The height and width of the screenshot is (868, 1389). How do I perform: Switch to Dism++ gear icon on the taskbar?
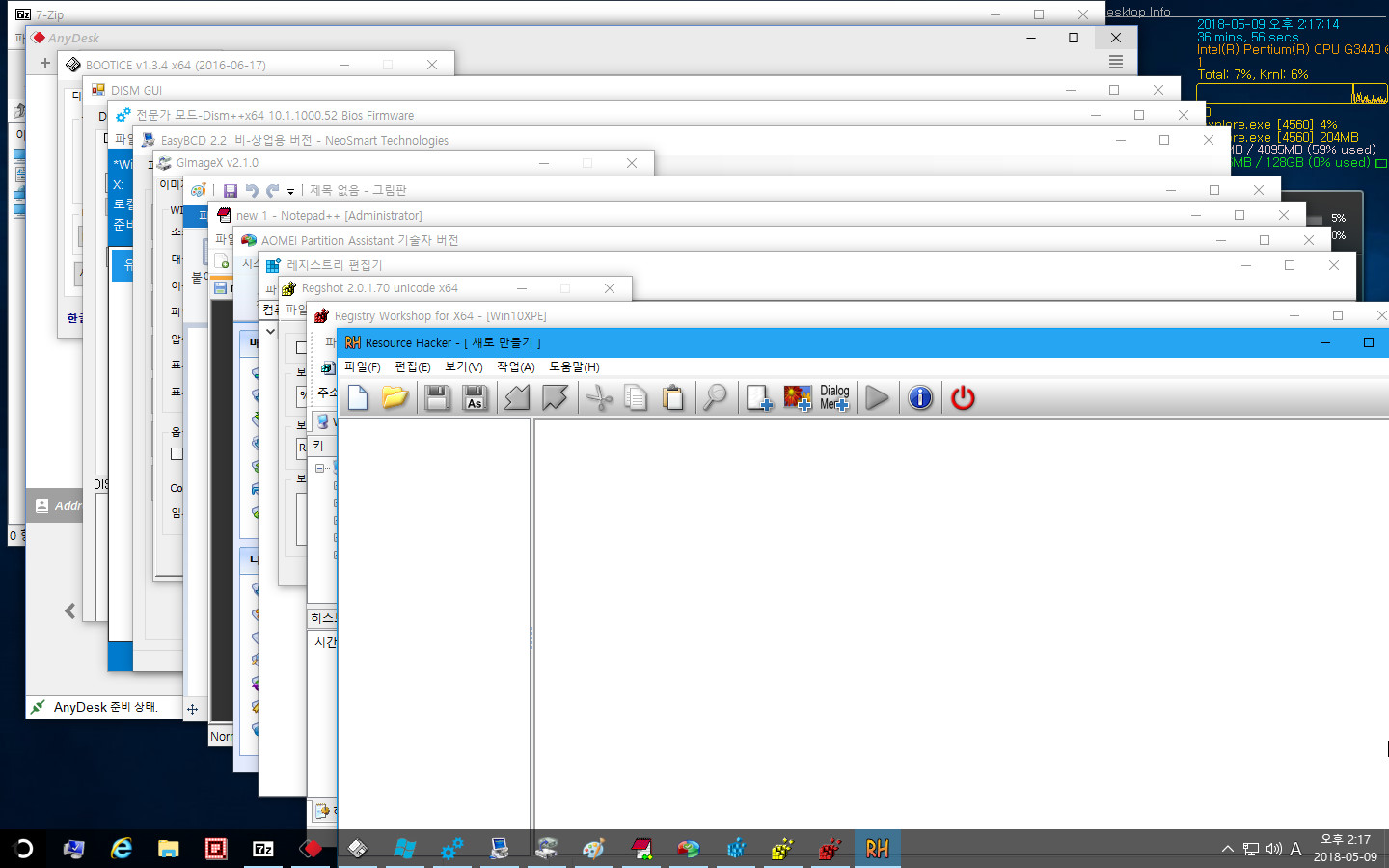tap(451, 849)
